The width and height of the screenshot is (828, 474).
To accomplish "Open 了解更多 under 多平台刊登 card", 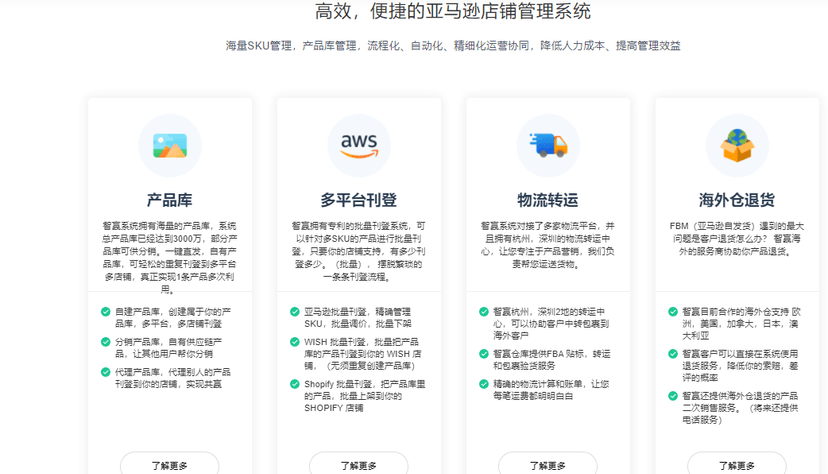I will (359, 465).
